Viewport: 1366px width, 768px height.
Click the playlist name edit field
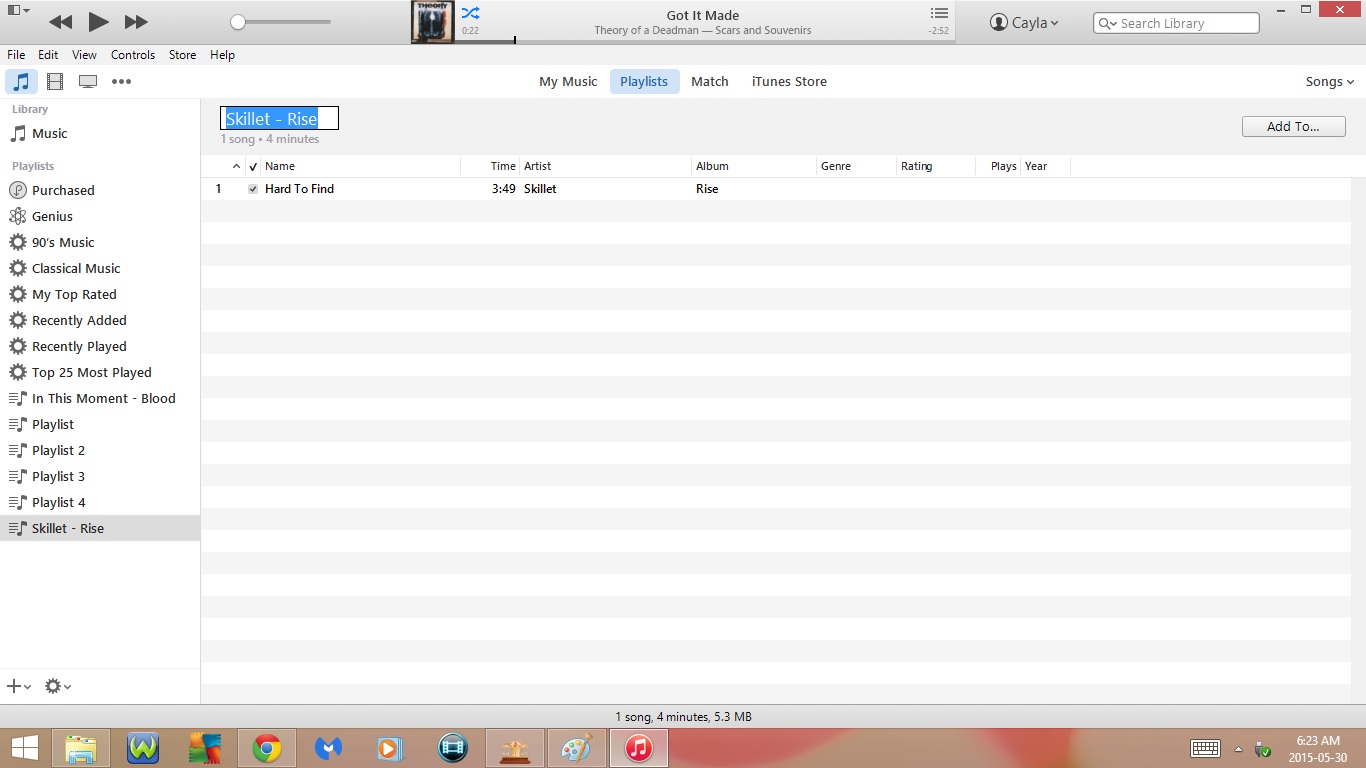pyautogui.click(x=280, y=119)
